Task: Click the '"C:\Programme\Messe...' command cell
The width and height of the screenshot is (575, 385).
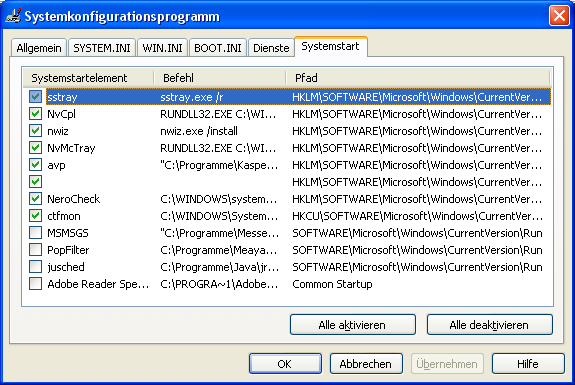Action: click(x=219, y=233)
